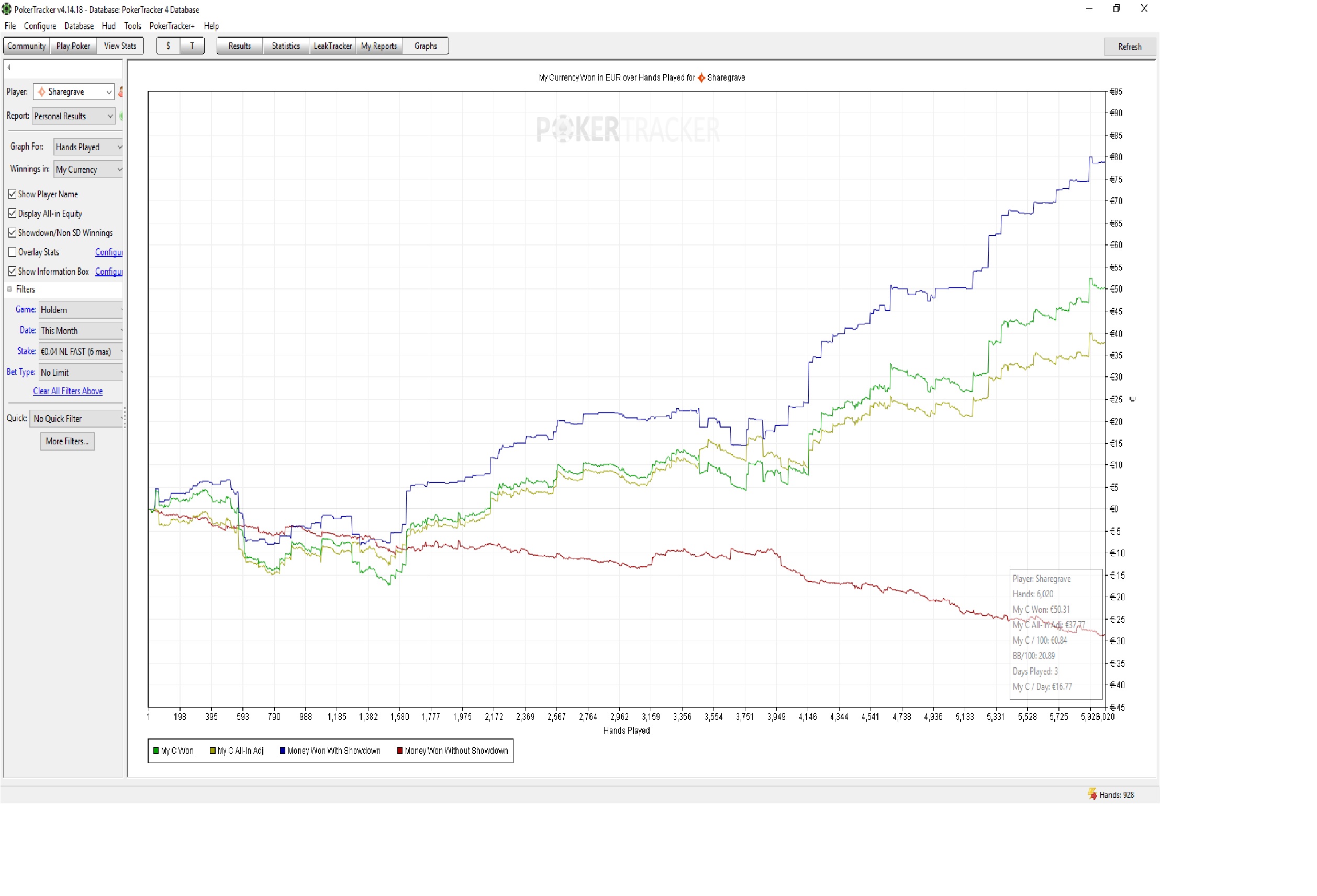Open the Graph For dropdown

point(88,148)
